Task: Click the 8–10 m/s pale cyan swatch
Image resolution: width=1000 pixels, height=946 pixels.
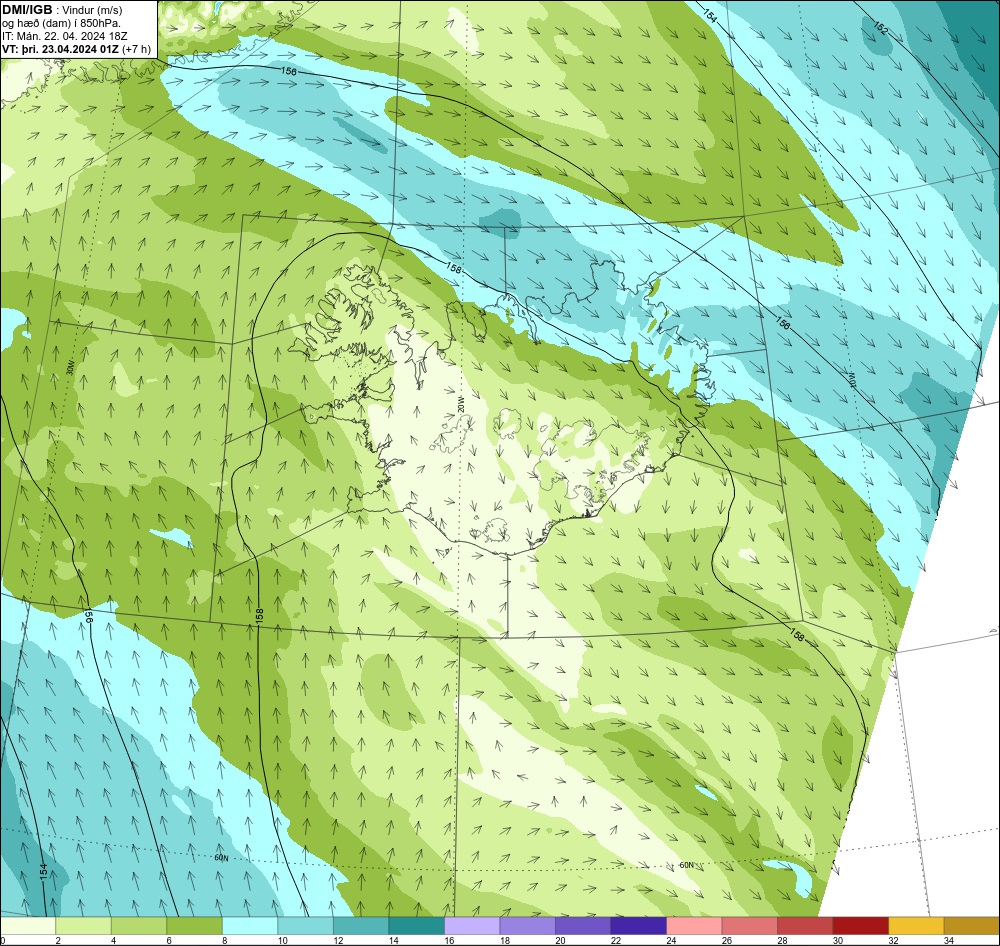Action: [x=250, y=926]
